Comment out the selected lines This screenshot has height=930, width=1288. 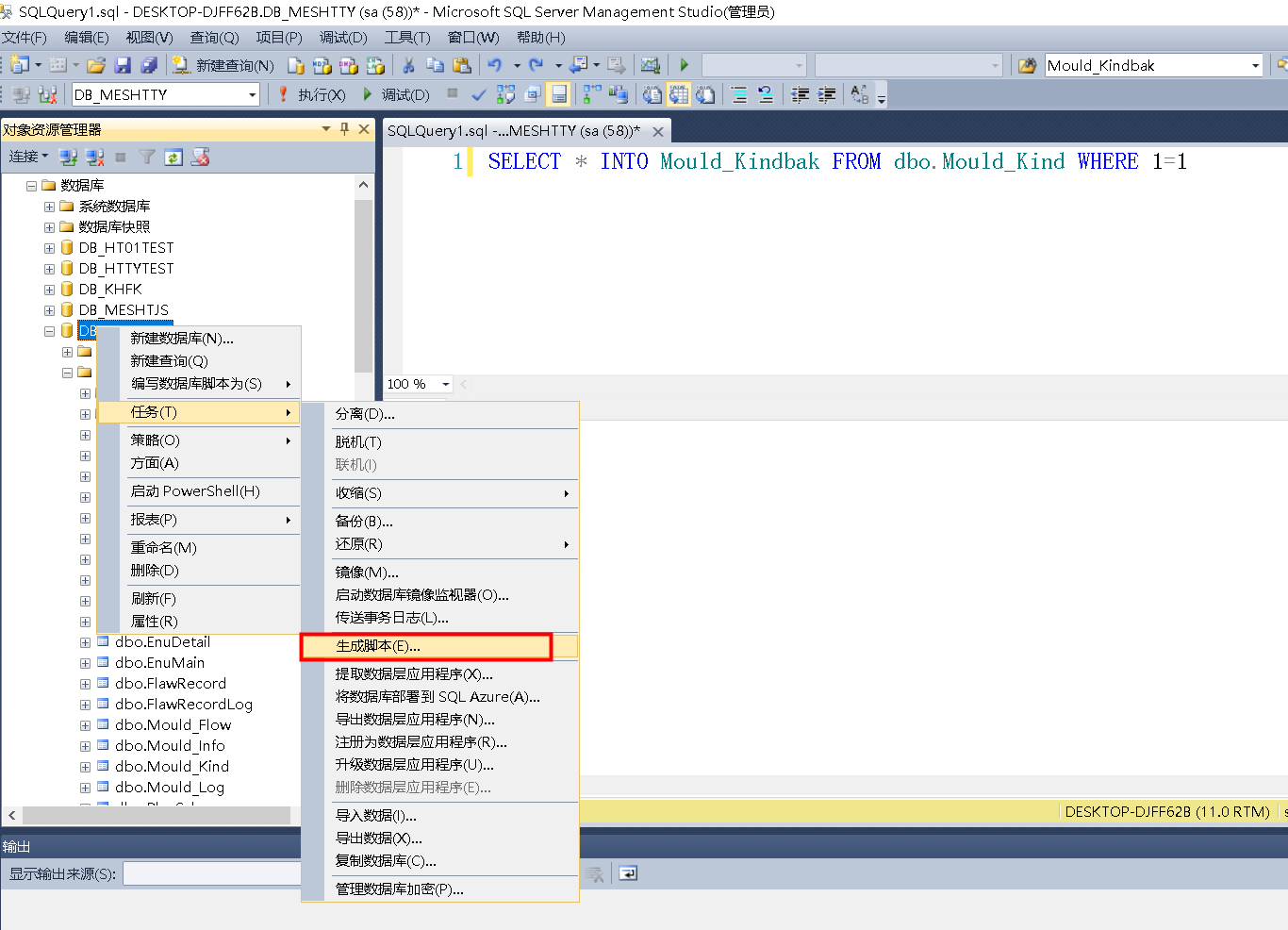point(739,94)
